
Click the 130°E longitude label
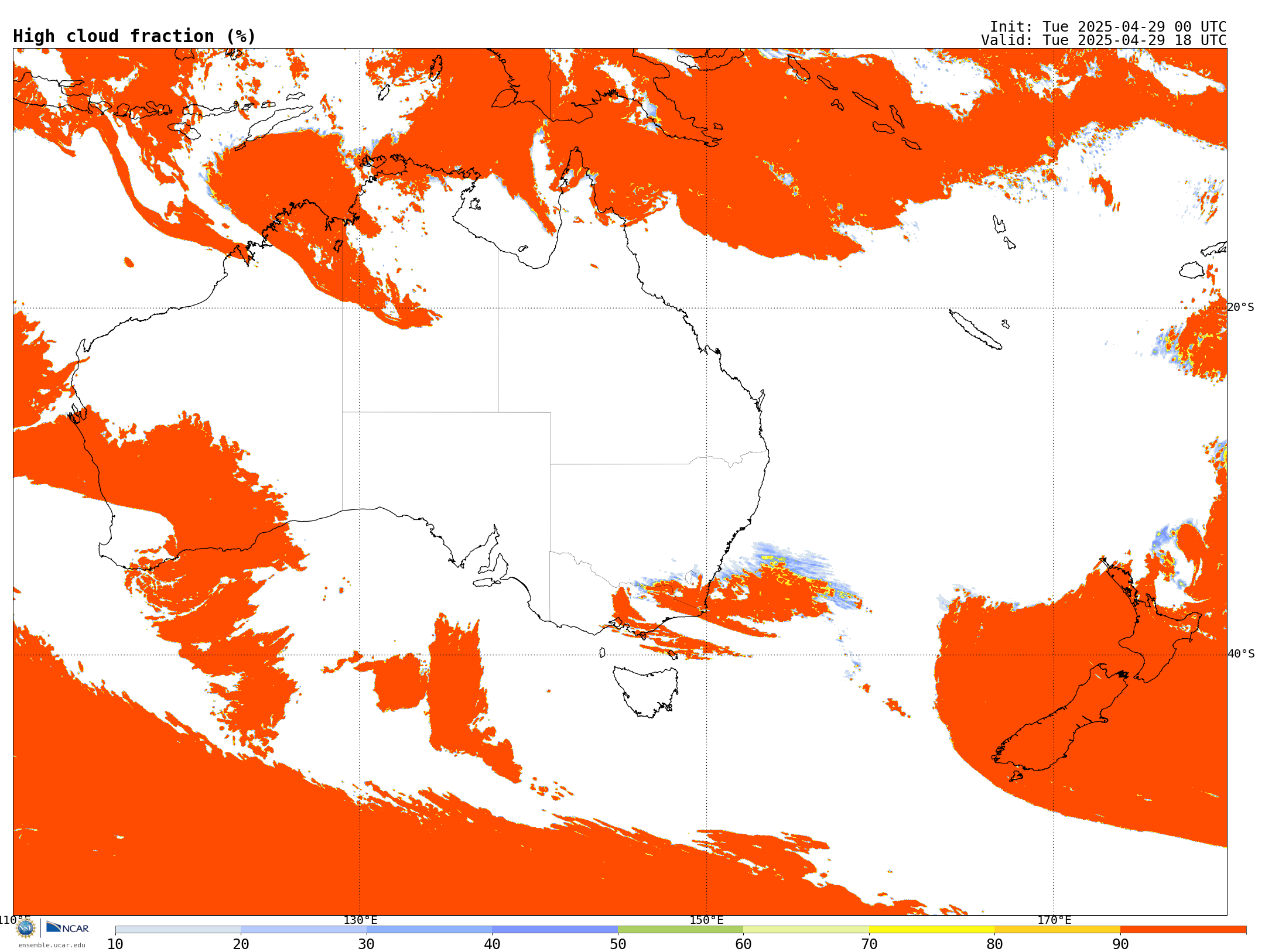[x=360, y=920]
